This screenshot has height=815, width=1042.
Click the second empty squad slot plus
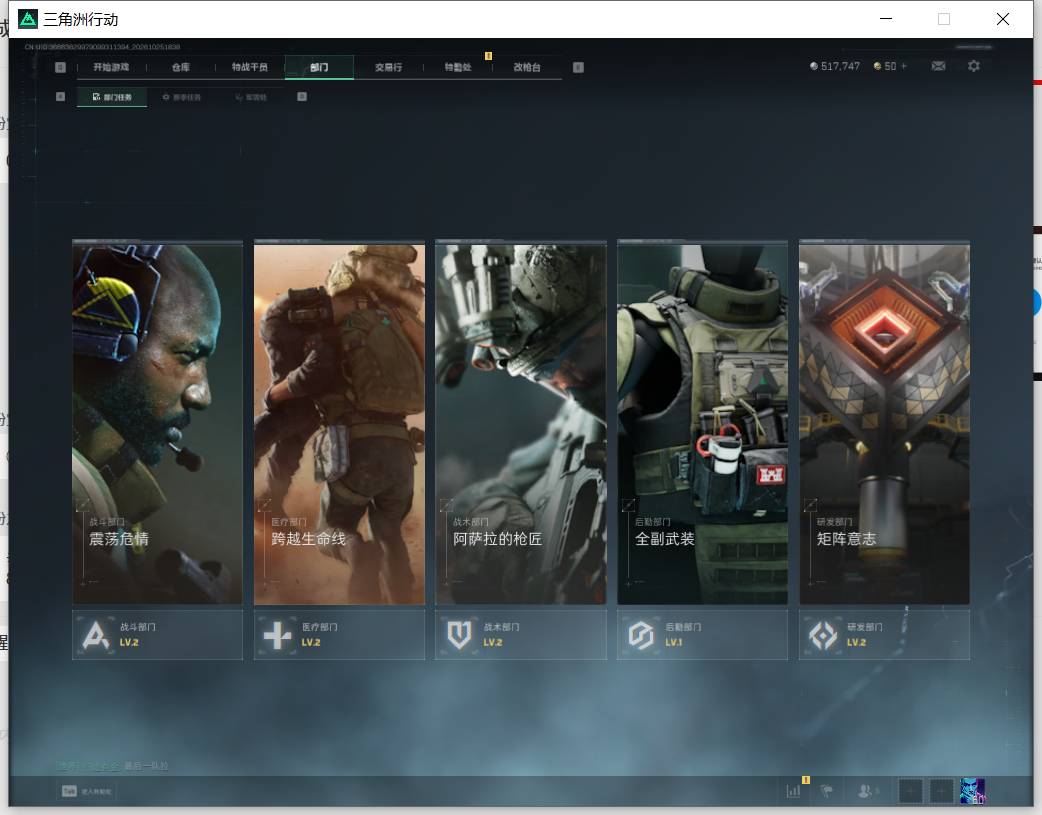pyautogui.click(x=941, y=791)
